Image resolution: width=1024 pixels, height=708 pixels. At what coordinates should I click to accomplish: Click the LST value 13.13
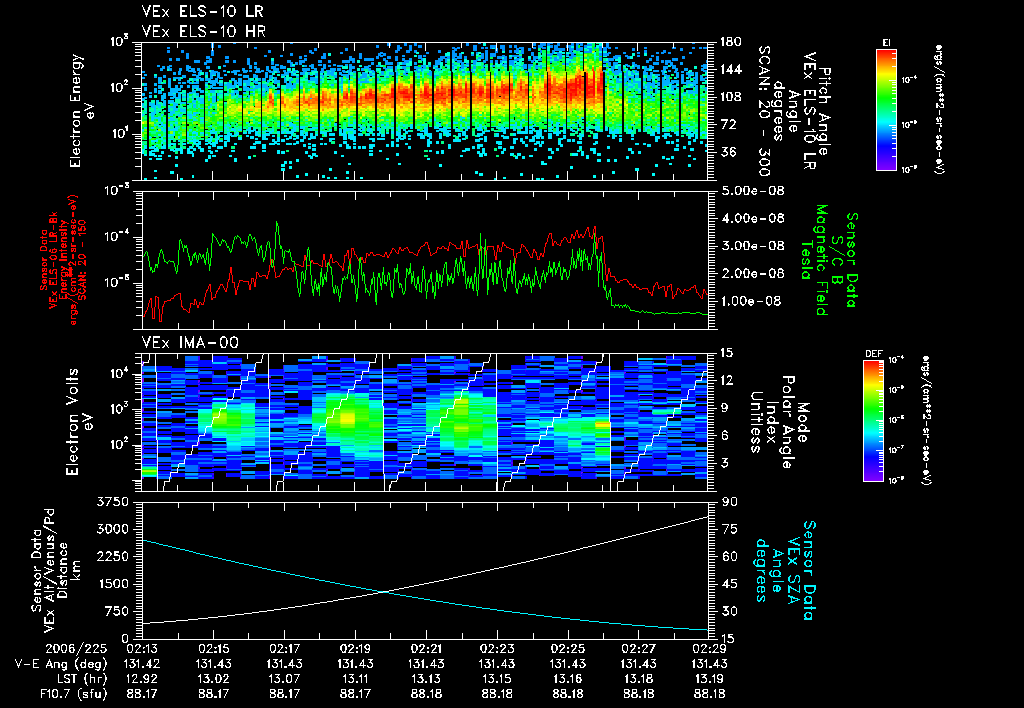[426, 679]
